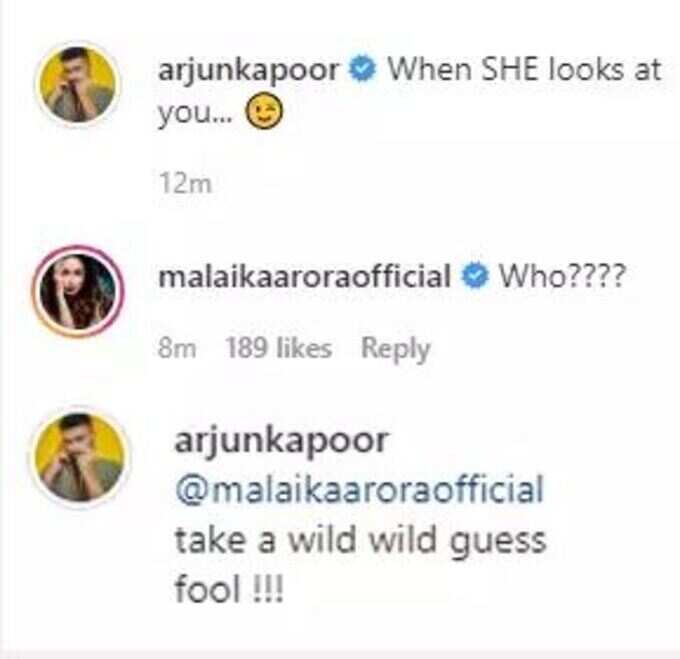Image resolution: width=680 pixels, height=659 pixels.
Task: Click the verified badge next to malaikaaroraofficial
Action: pos(474,276)
